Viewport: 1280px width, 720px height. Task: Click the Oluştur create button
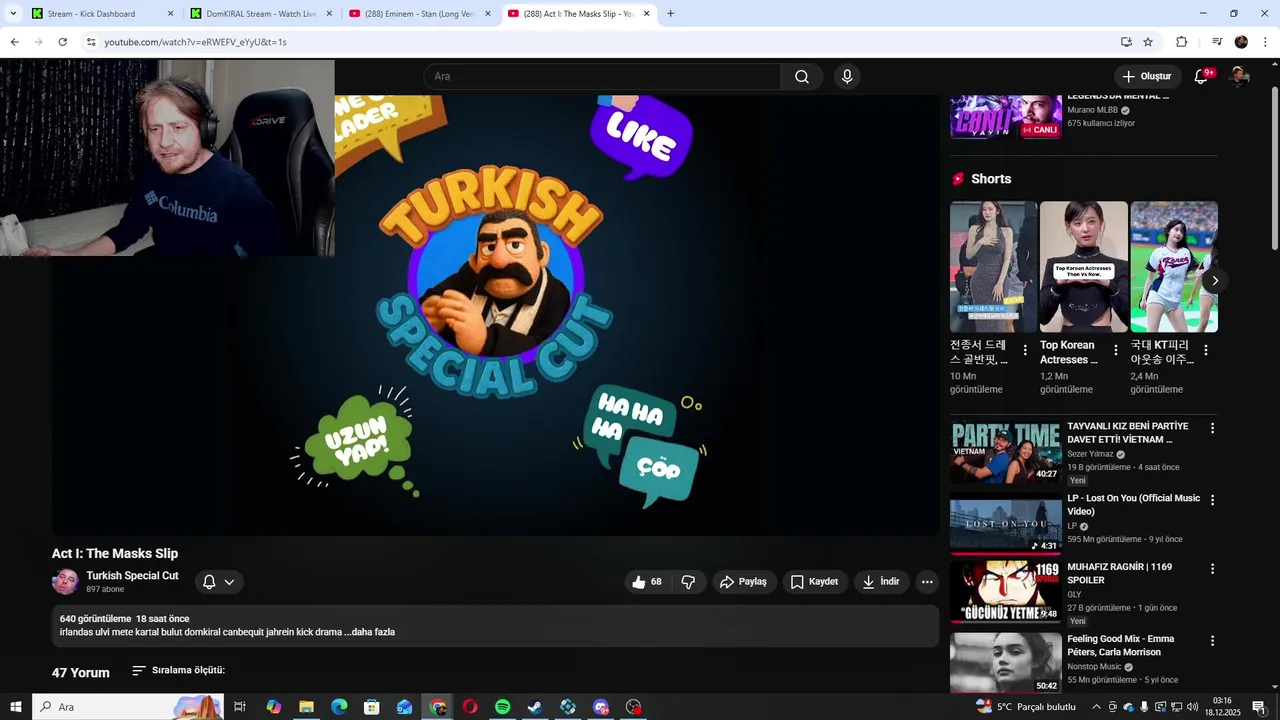click(x=1147, y=76)
